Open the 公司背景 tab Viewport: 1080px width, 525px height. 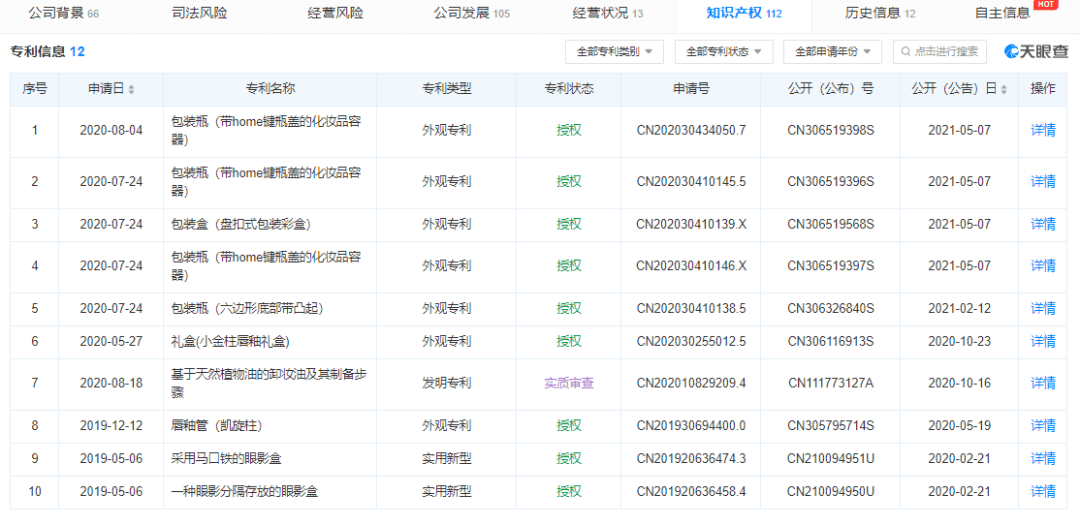point(63,13)
